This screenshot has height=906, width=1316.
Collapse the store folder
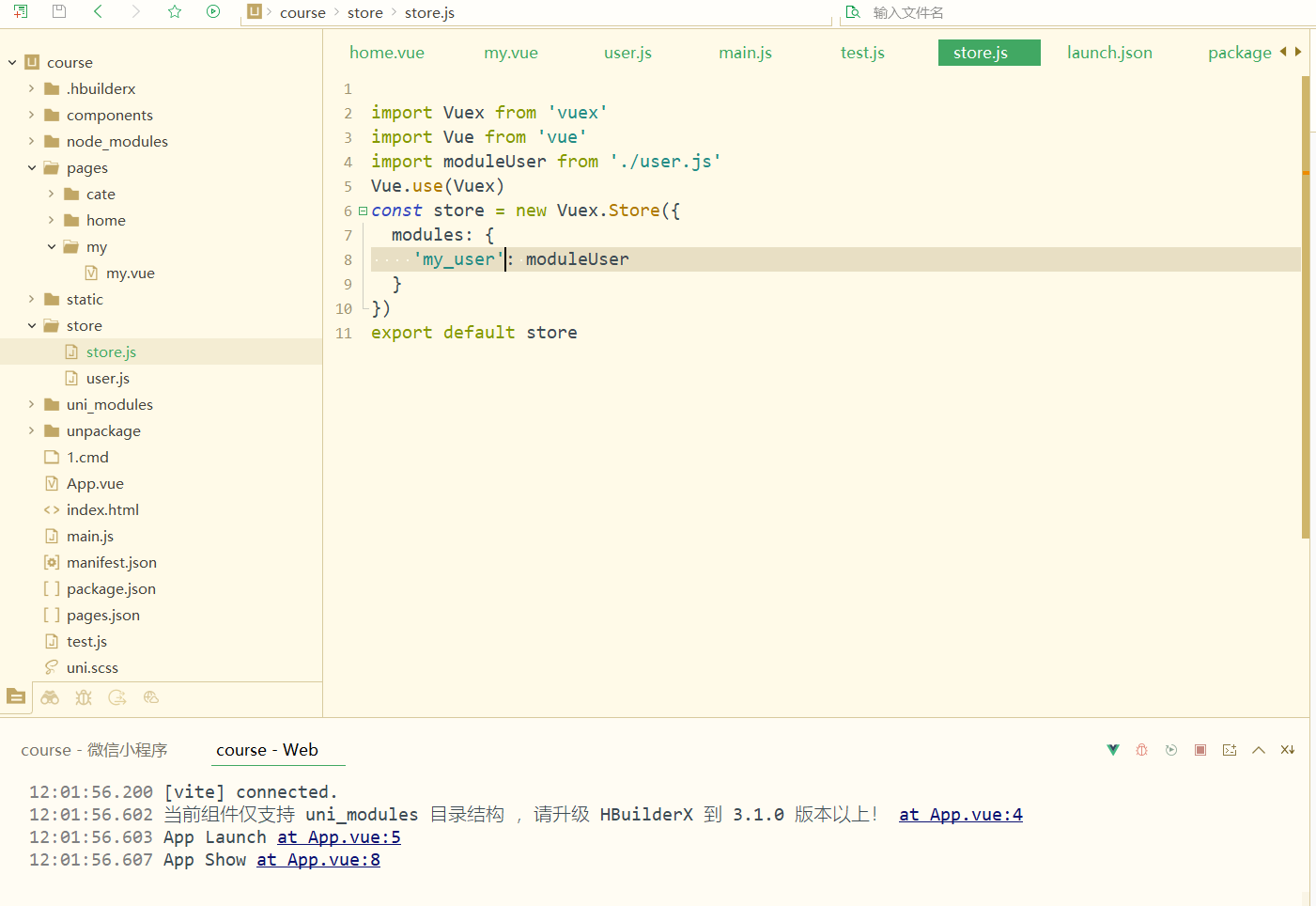point(31,325)
